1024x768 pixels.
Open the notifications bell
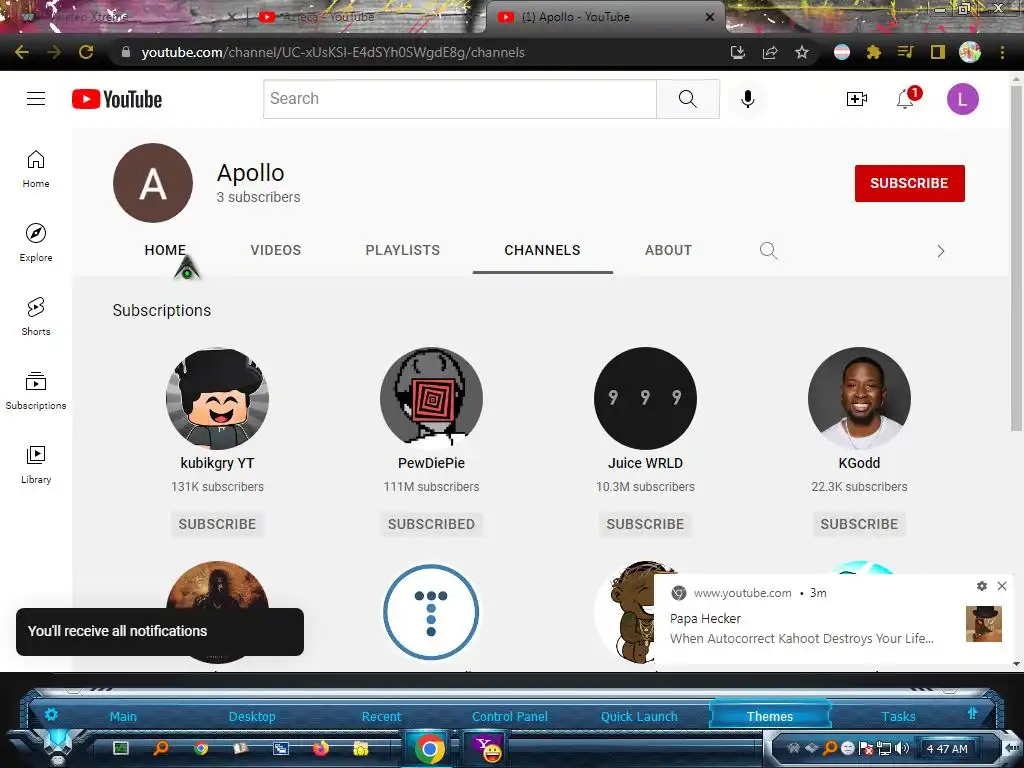907,98
